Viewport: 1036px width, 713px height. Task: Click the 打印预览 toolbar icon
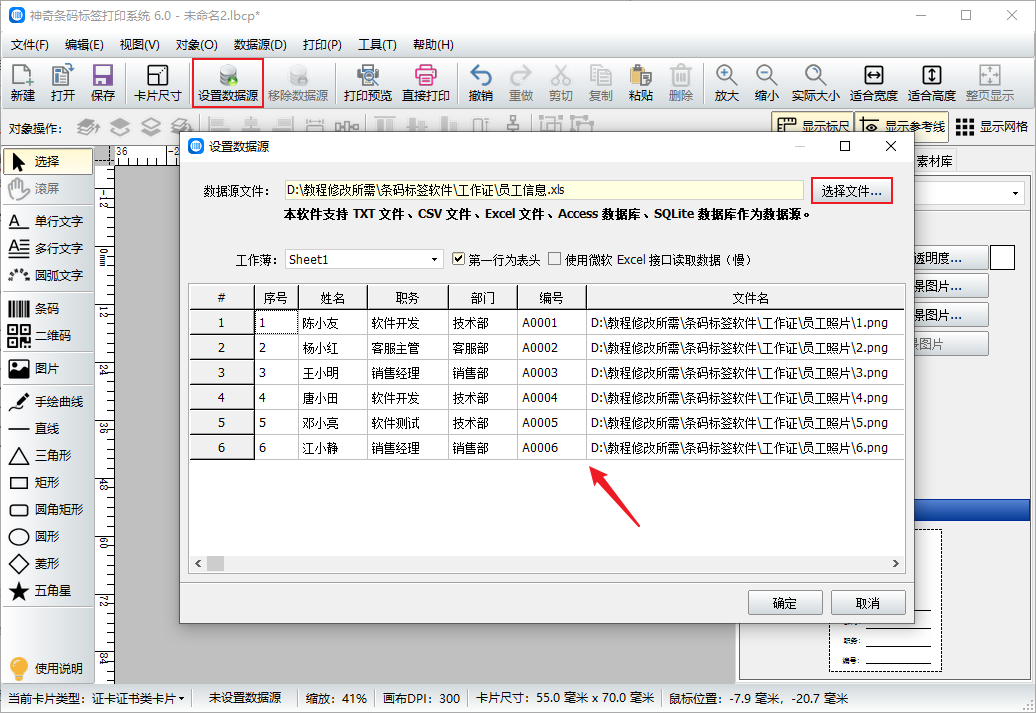367,82
